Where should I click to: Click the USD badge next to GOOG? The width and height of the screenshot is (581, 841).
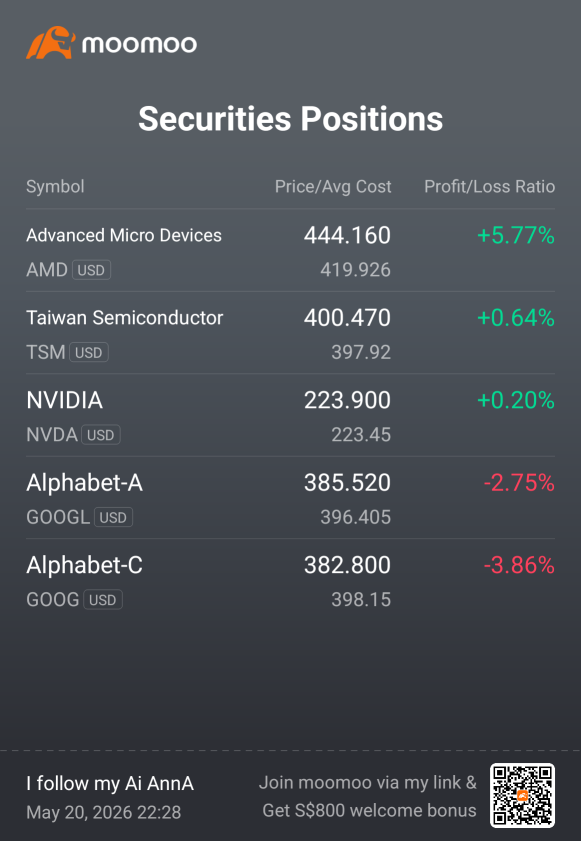(103, 599)
